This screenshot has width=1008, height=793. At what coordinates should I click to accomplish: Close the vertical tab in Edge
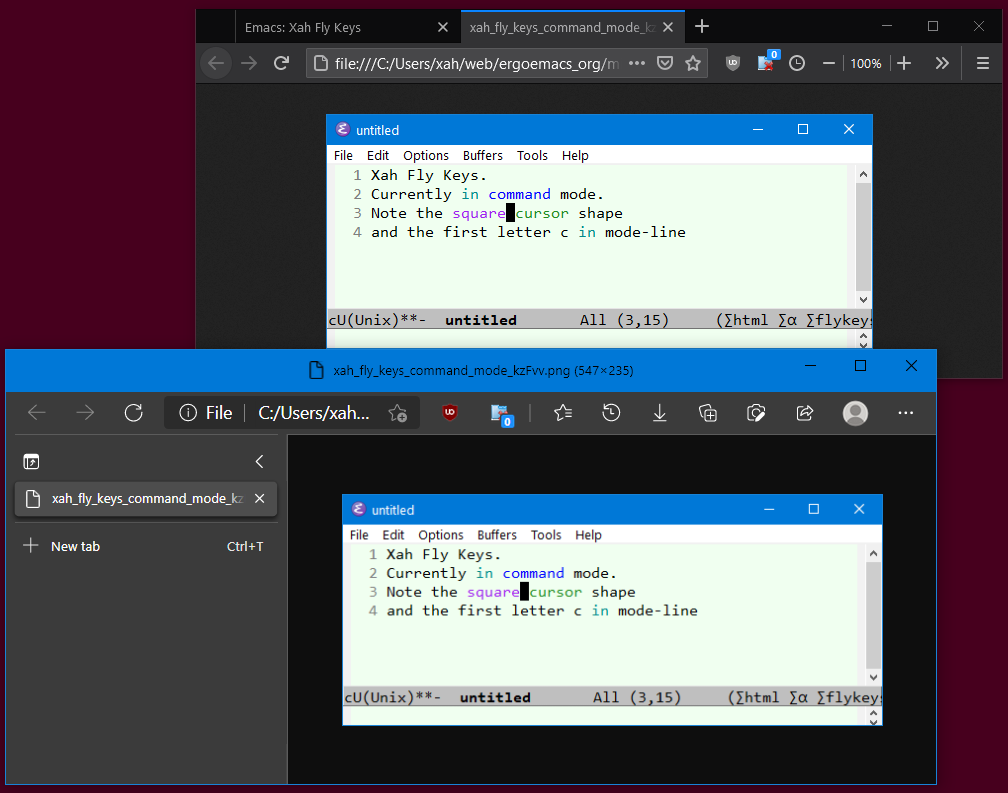260,499
